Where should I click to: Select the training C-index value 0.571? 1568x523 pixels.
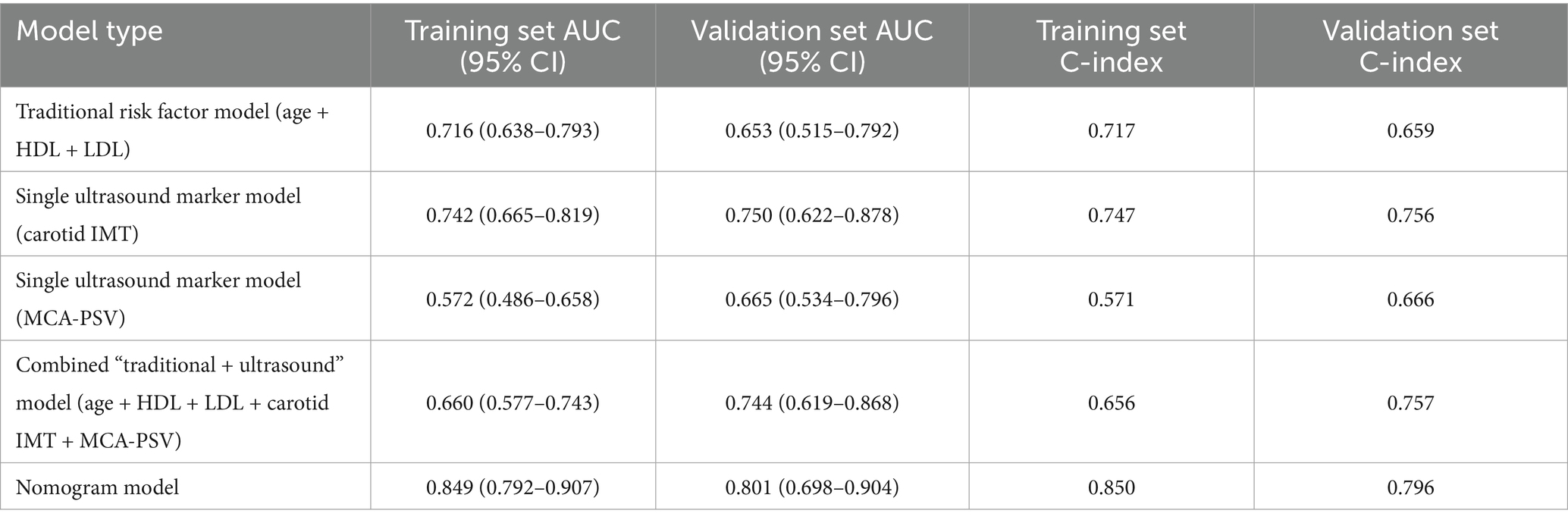[1112, 299]
